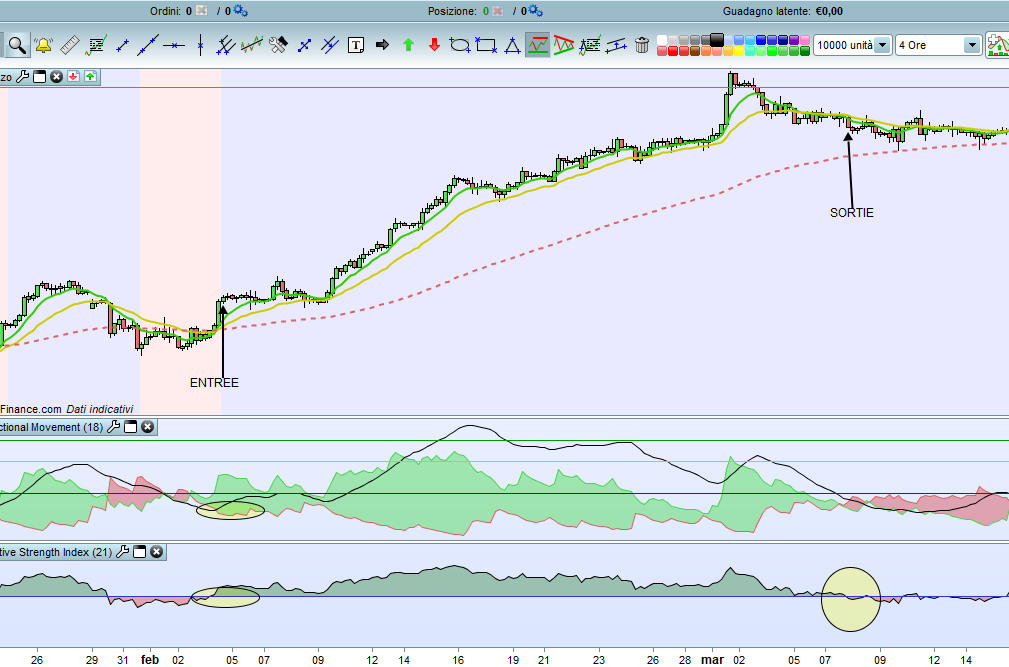Click the Dati indicativi label

100,409
